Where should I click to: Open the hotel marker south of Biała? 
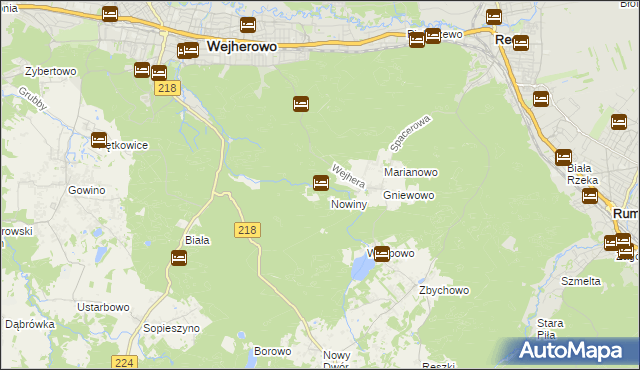click(x=179, y=258)
